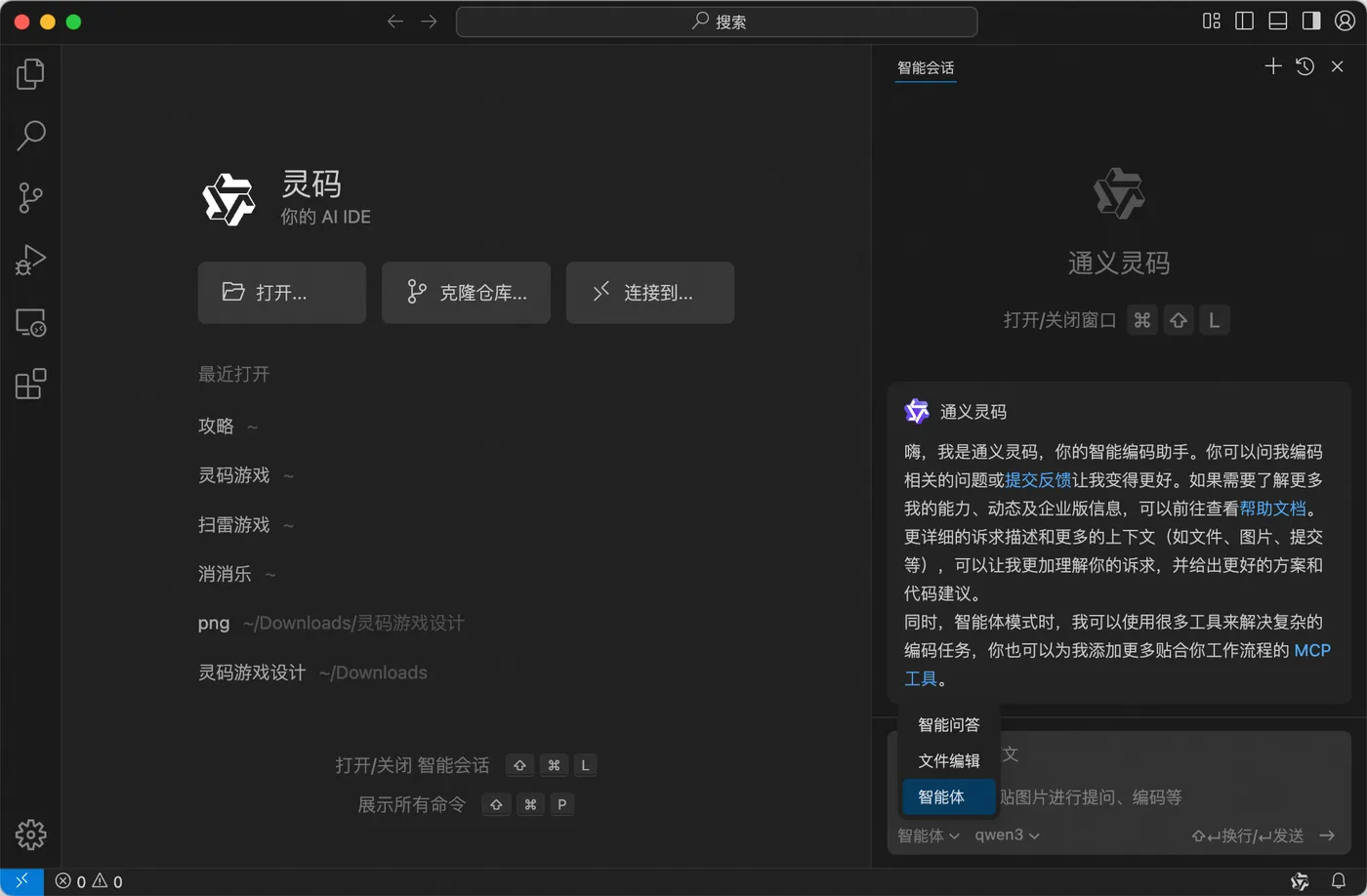Image resolution: width=1367 pixels, height=896 pixels.
Task: Click the 帮助文档 link
Action: (x=1273, y=509)
